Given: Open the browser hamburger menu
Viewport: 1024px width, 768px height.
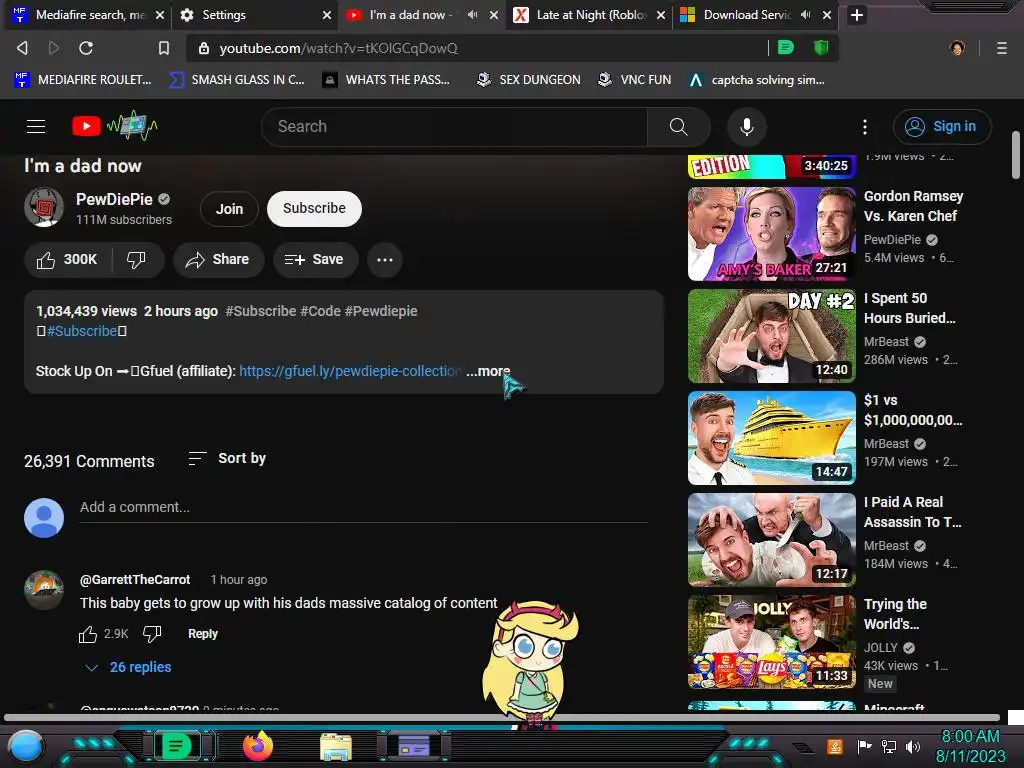Looking at the screenshot, I should (1001, 48).
